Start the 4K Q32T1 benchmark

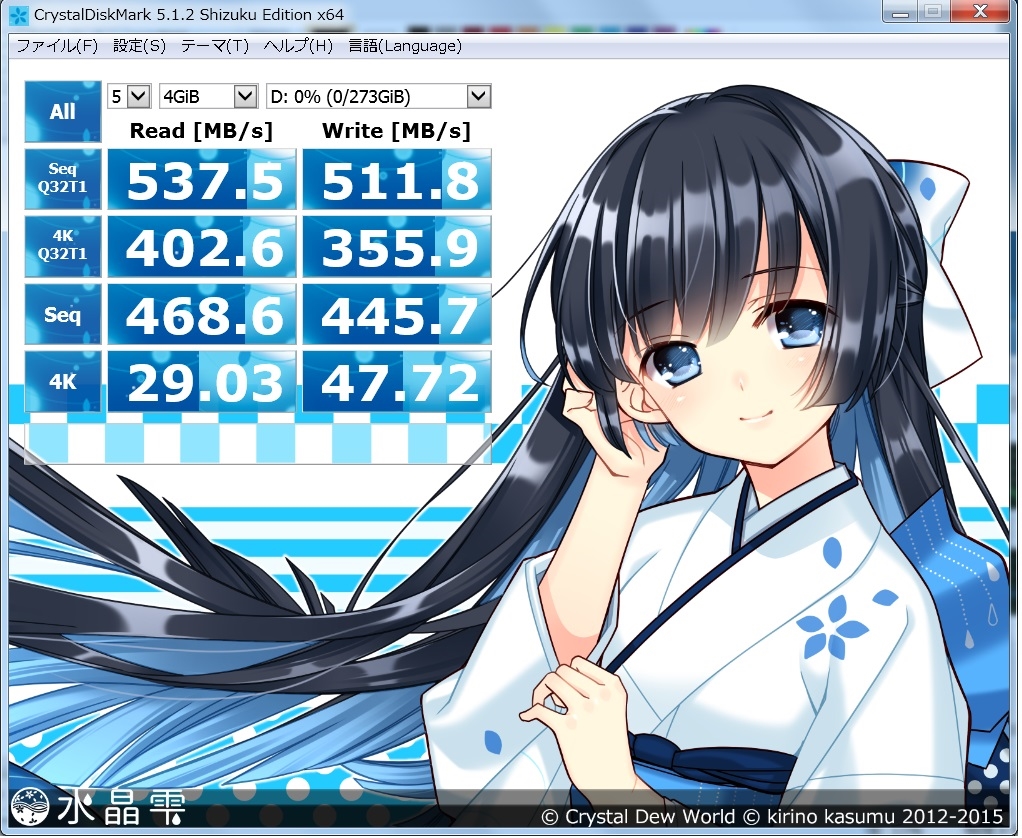tap(63, 246)
